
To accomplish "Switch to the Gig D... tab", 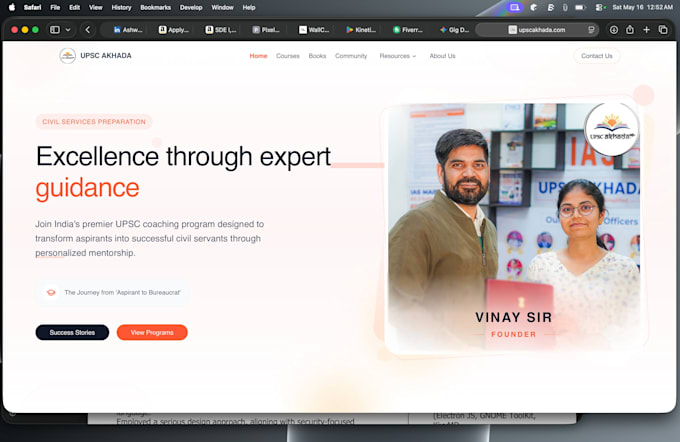I will point(454,29).
